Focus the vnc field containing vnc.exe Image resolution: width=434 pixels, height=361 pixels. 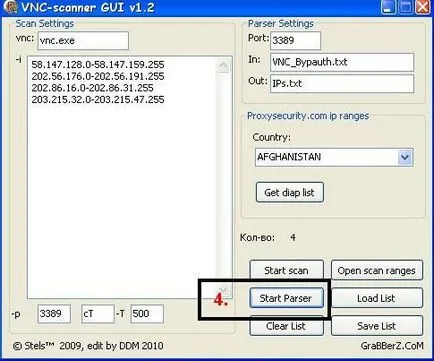click(x=83, y=41)
